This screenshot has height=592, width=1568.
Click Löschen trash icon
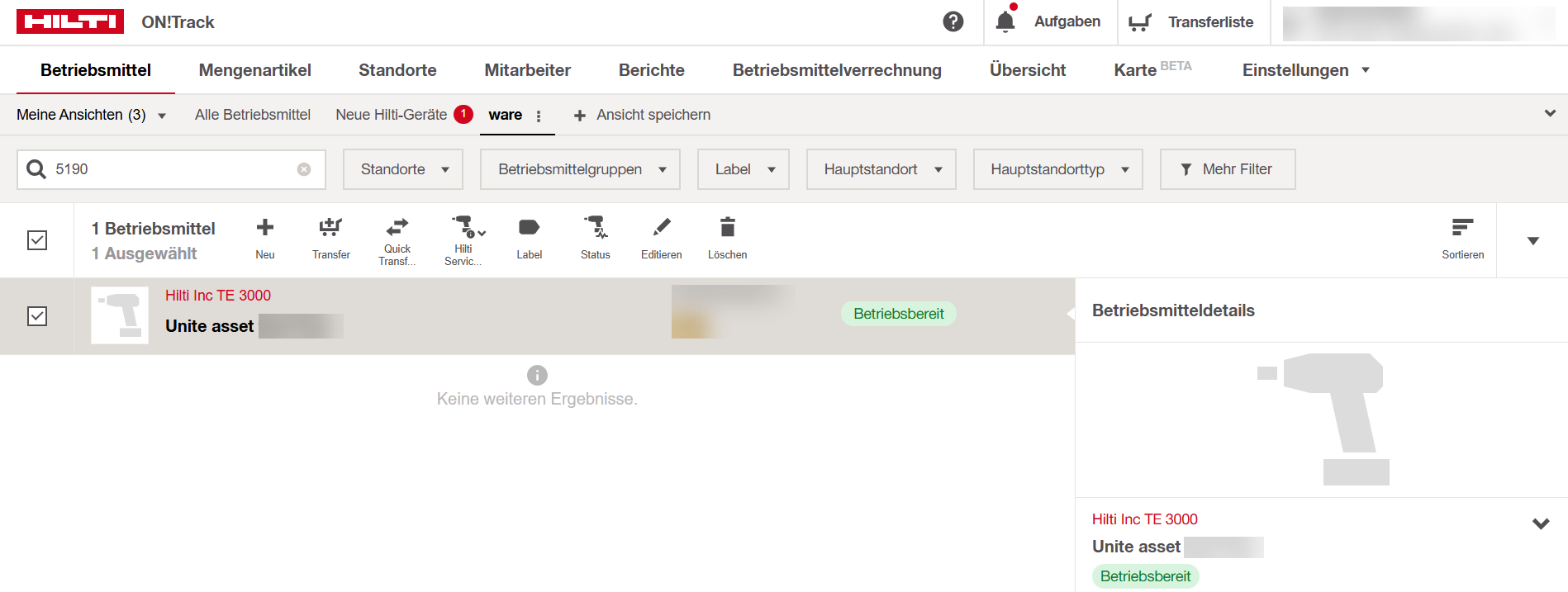[x=728, y=239]
